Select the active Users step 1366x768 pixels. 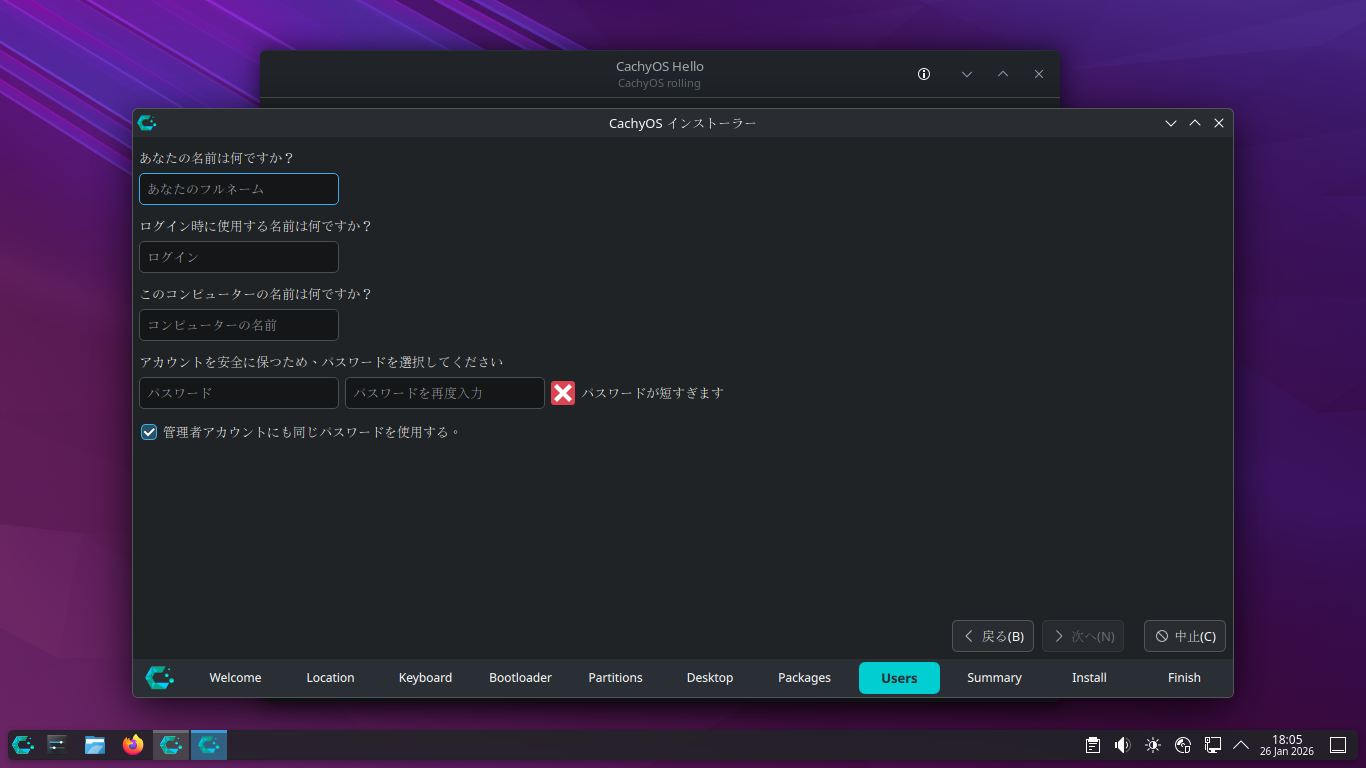[899, 678]
